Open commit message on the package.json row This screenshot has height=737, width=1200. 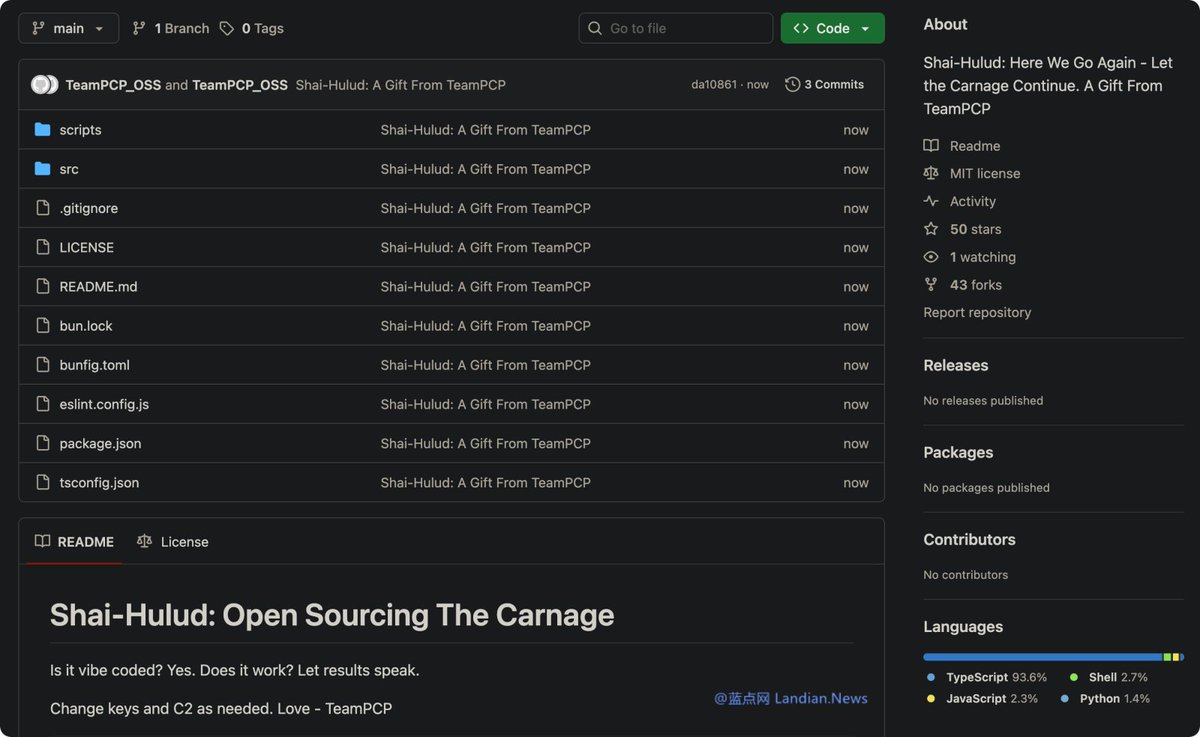[x=485, y=443]
